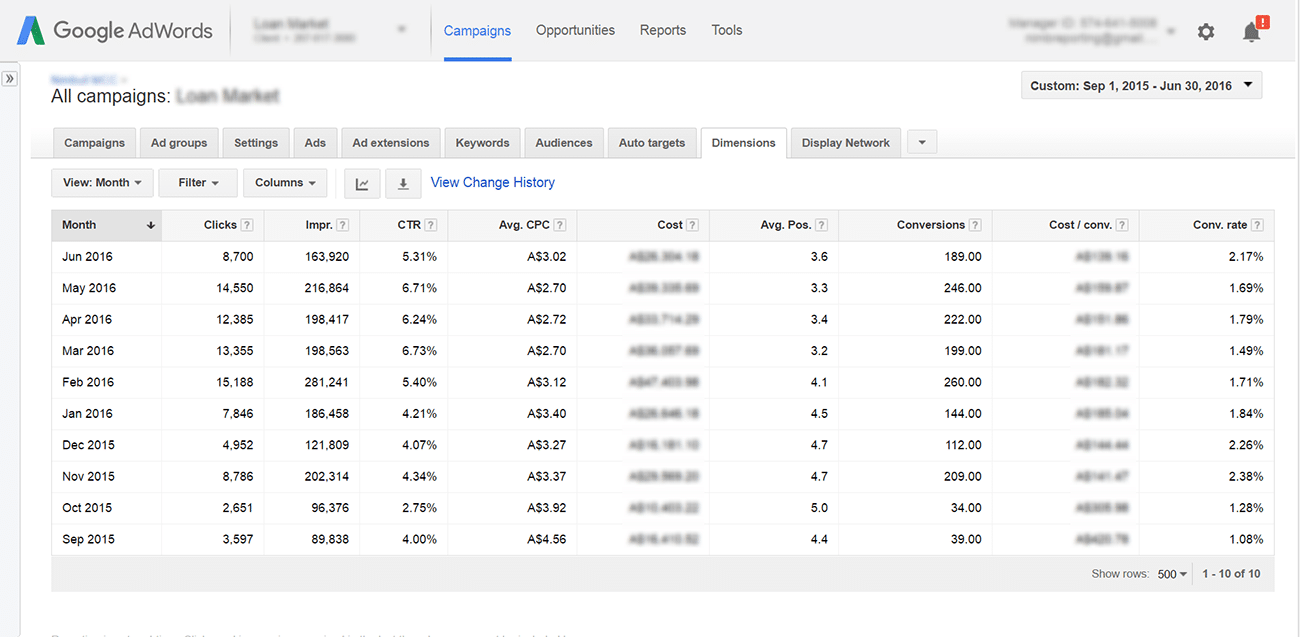
Task: Expand the left sidebar panel arrow
Action: [10, 78]
